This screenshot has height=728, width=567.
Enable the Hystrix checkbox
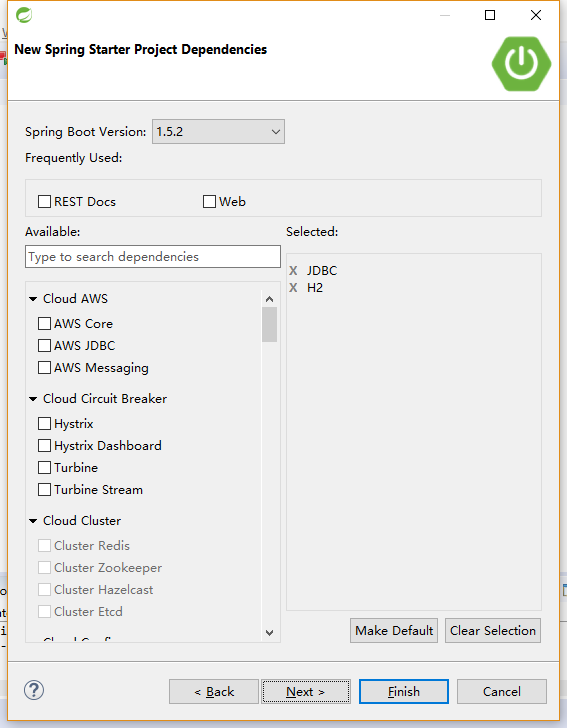tap(45, 423)
